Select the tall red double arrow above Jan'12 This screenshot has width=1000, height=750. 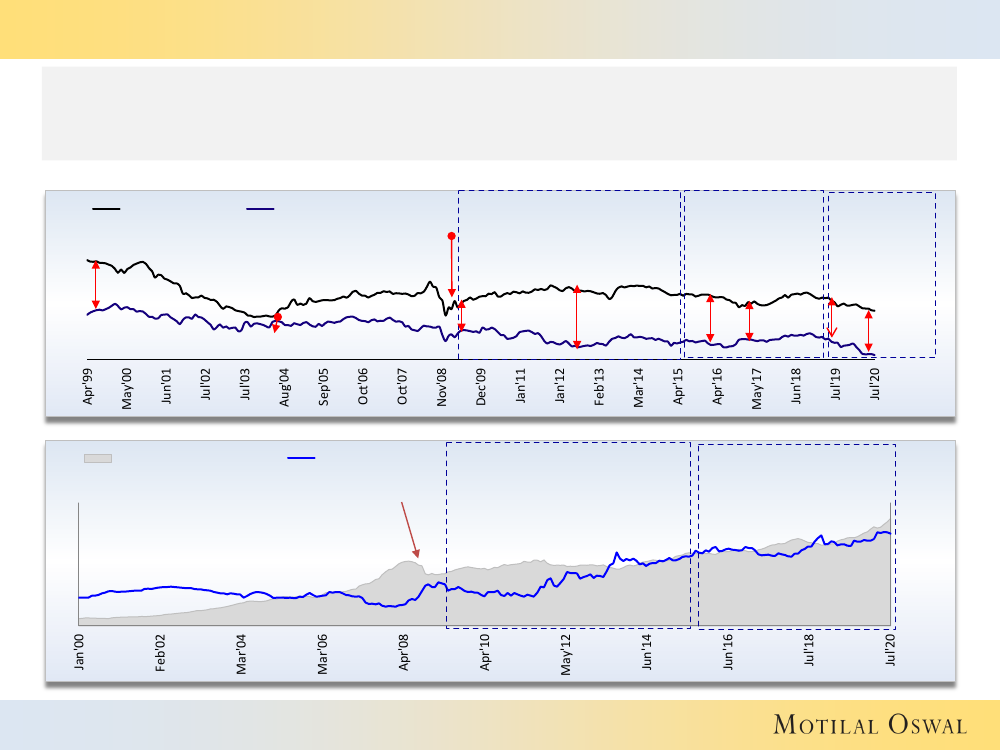click(x=577, y=317)
